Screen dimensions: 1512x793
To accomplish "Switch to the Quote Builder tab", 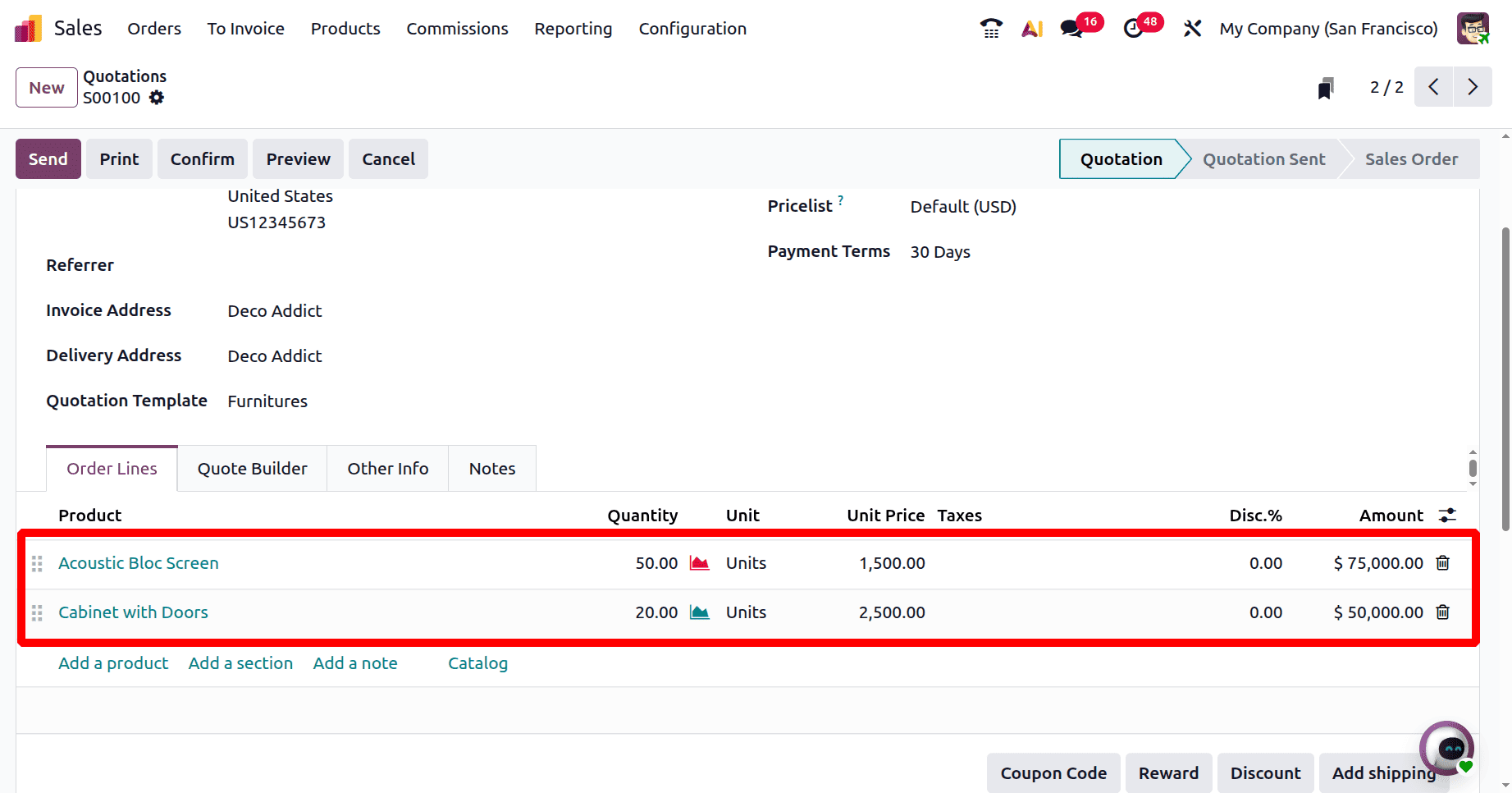I will tap(252, 469).
